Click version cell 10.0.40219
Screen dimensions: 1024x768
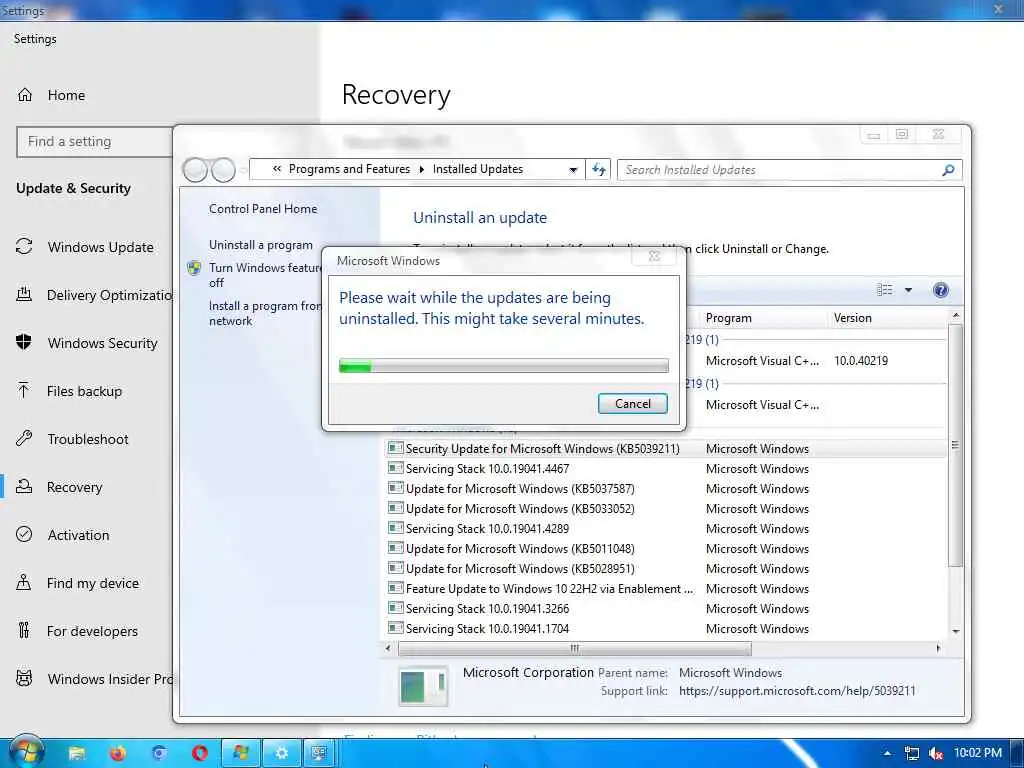coord(861,361)
